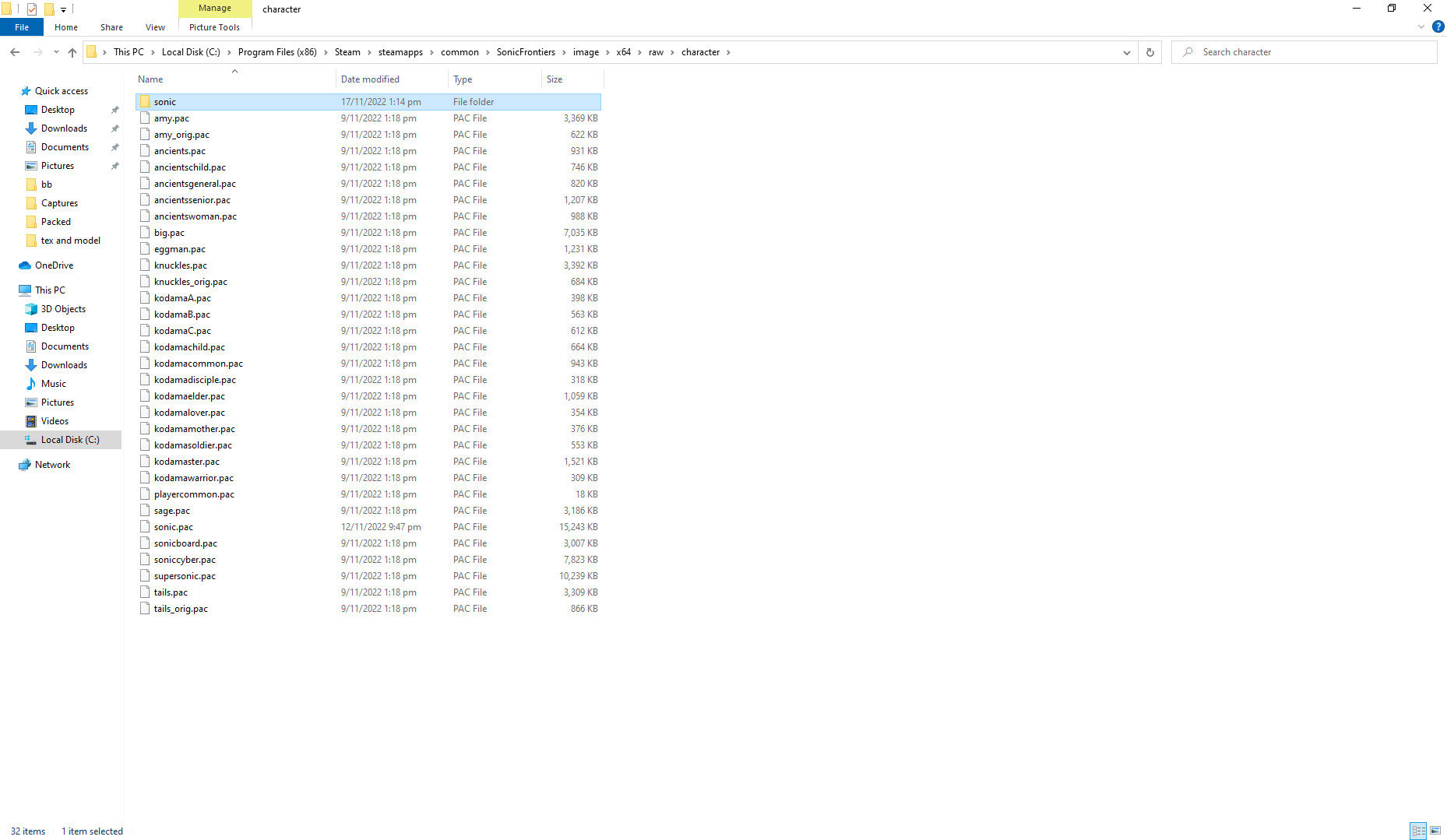
Task: Navigate to SonicFrontiers in breadcrumb path
Action: click(x=526, y=52)
